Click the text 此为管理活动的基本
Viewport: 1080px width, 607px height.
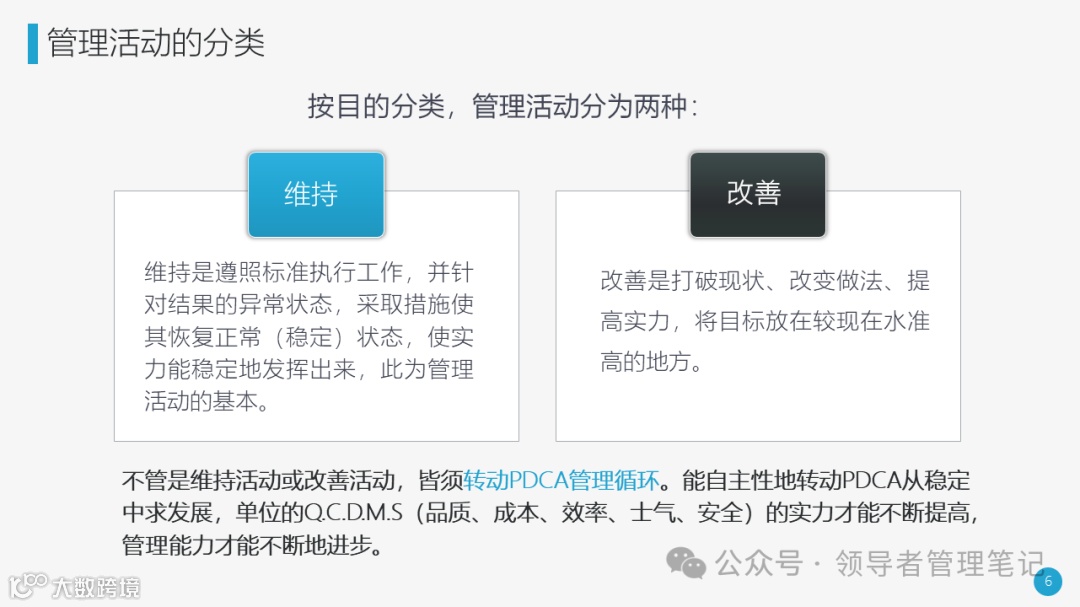tap(426, 369)
